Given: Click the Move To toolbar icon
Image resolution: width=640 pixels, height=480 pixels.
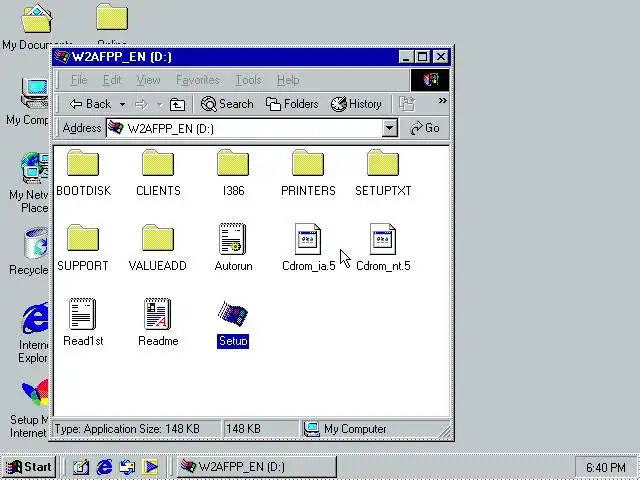Looking at the screenshot, I should coord(407,104).
